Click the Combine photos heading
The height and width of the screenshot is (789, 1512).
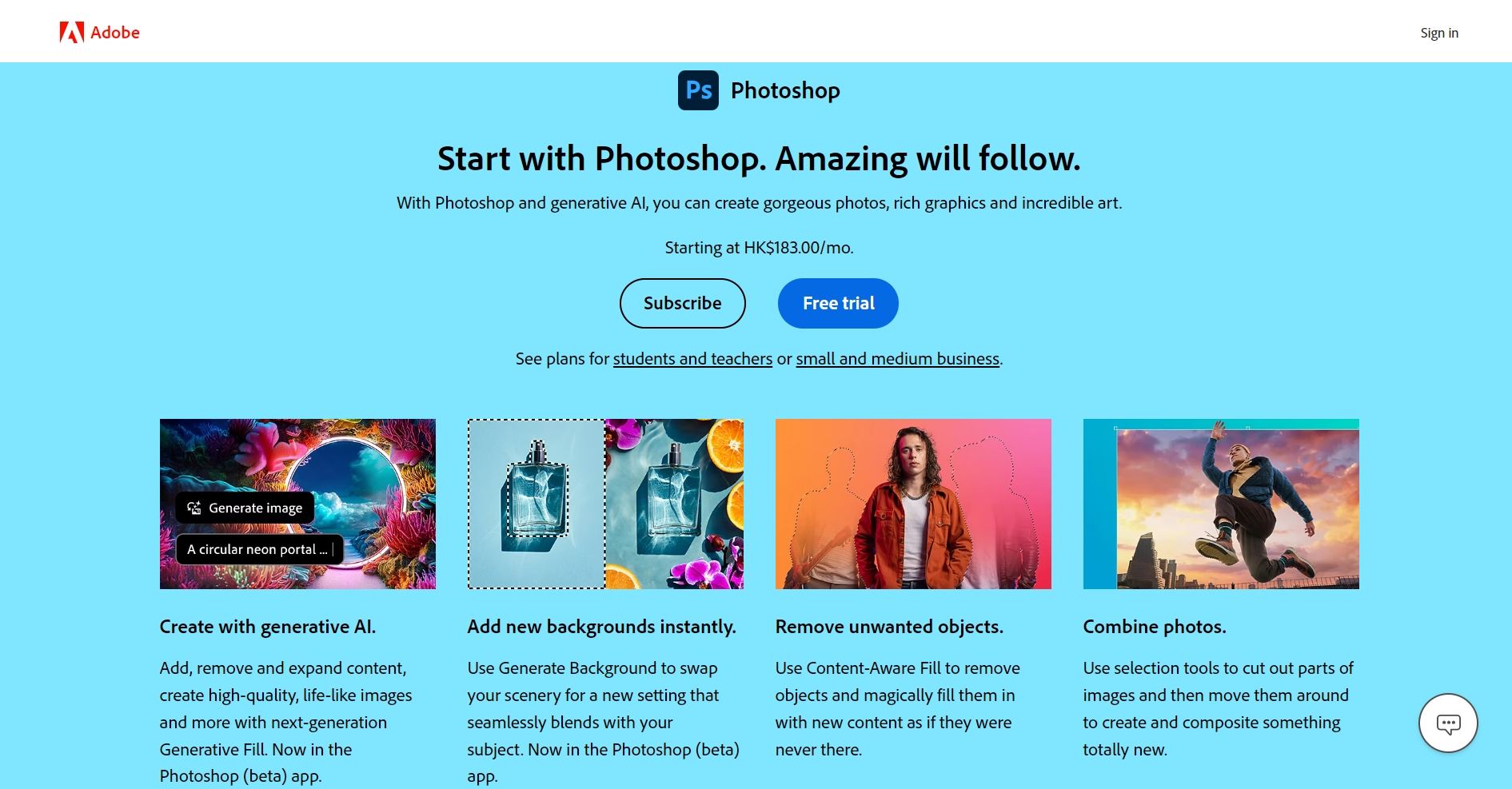tap(1155, 627)
